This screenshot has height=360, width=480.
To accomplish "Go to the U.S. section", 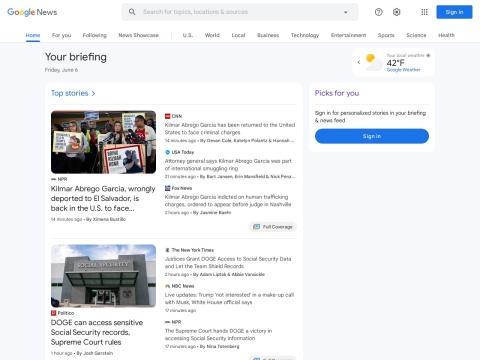I will [x=188, y=35].
